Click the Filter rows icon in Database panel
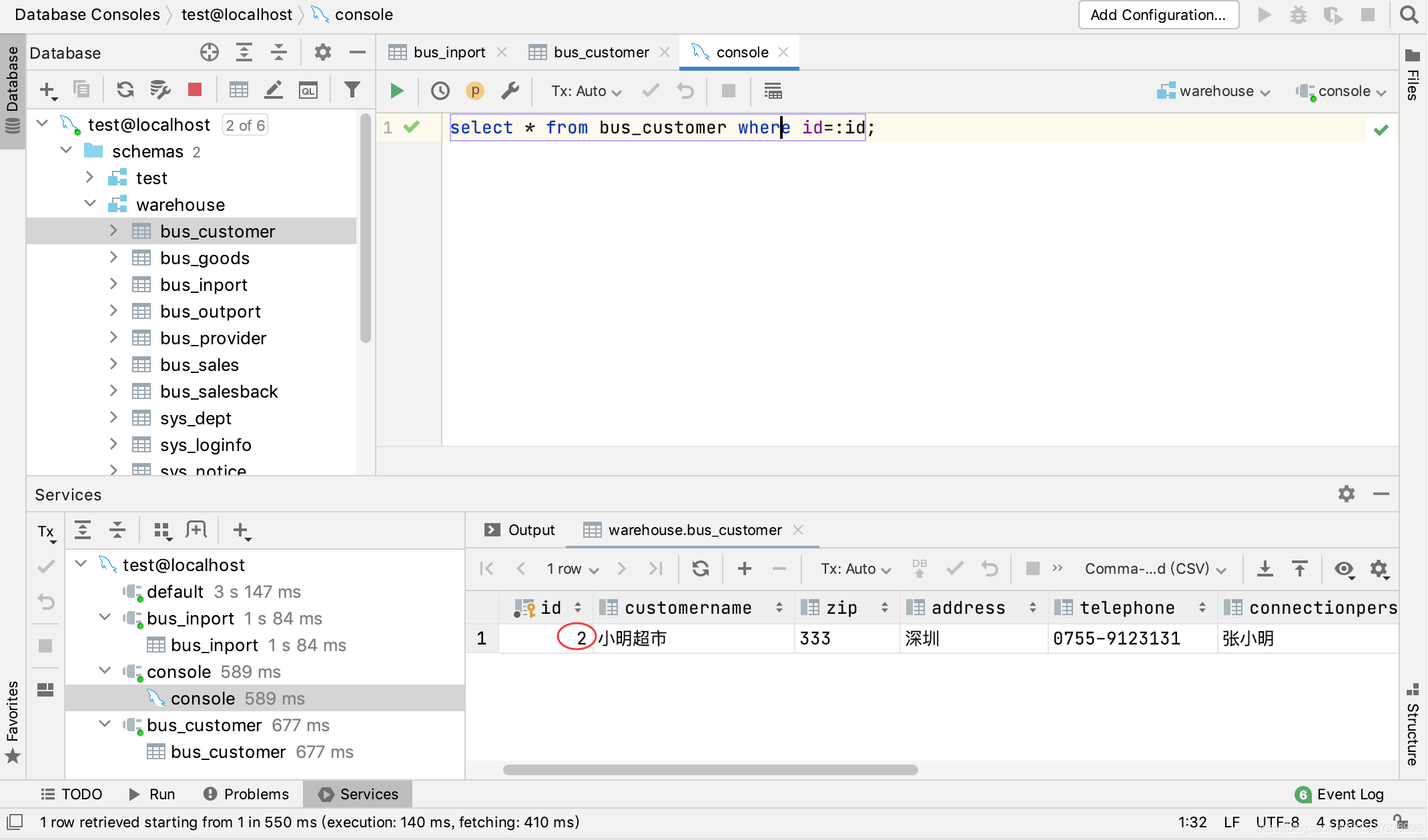Image resolution: width=1428 pixels, height=840 pixels. (353, 91)
